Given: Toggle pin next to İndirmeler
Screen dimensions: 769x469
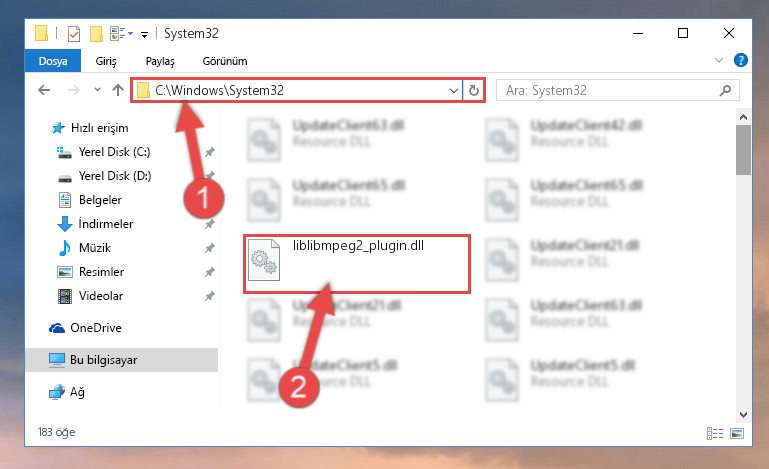Looking at the screenshot, I should [x=209, y=224].
